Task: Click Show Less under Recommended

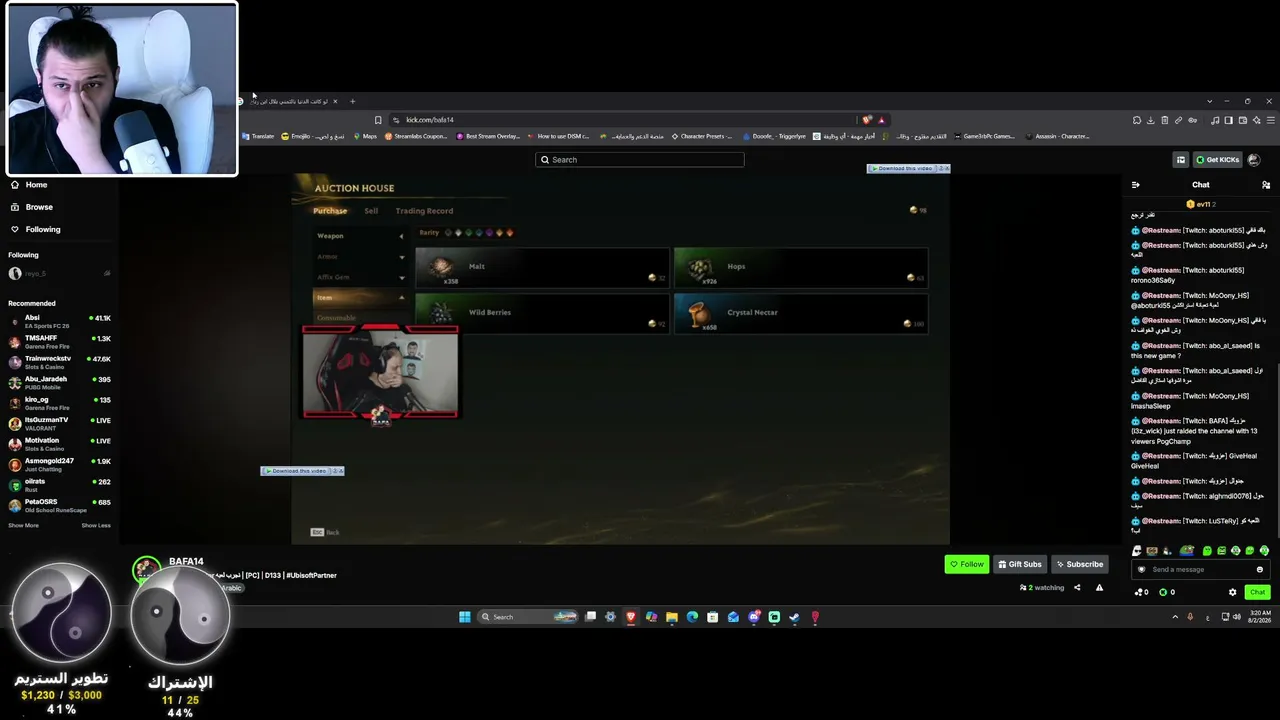Action: click(x=96, y=525)
